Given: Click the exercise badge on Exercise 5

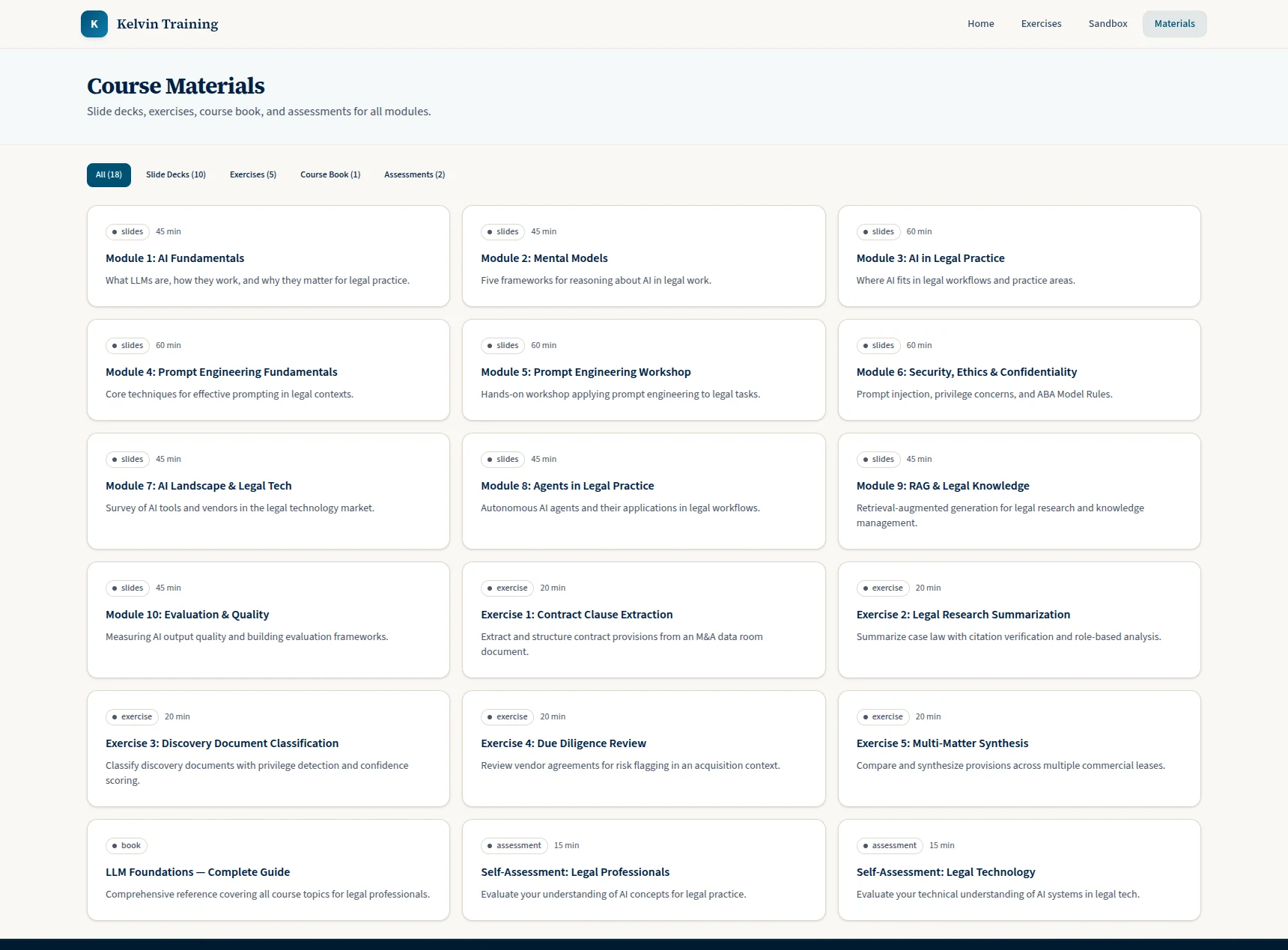Looking at the screenshot, I should point(883,716).
